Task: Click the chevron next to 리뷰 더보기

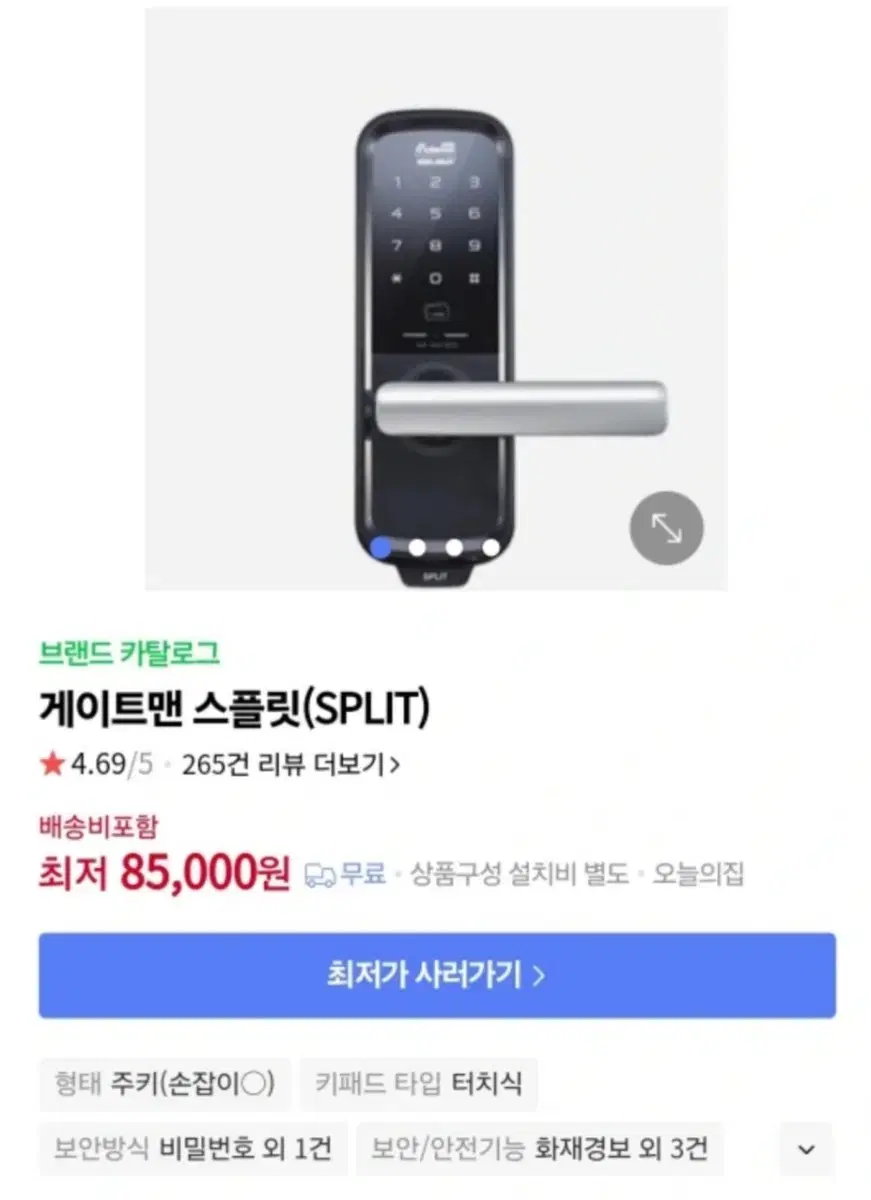Action: pyautogui.click(x=395, y=766)
